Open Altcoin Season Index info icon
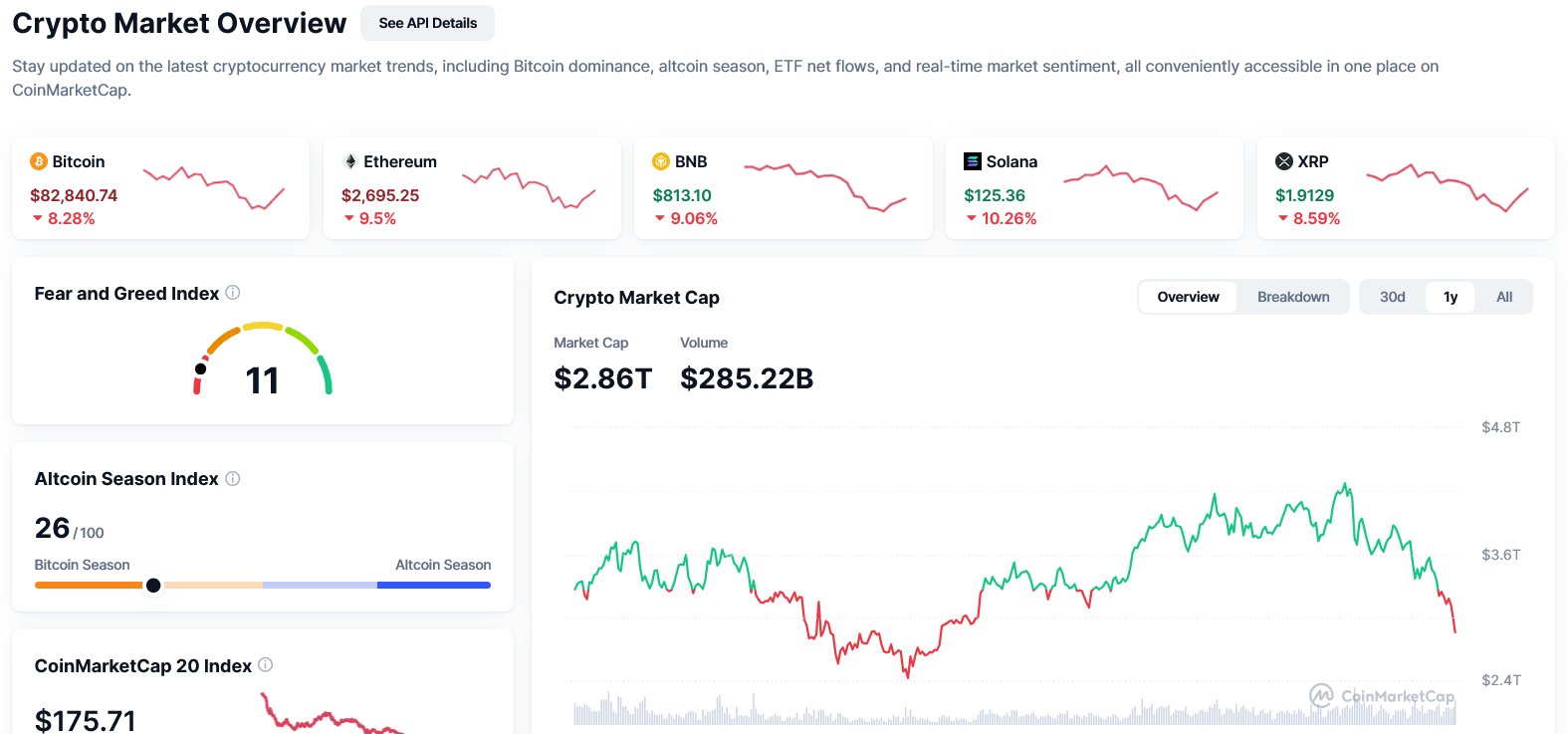 tap(233, 479)
